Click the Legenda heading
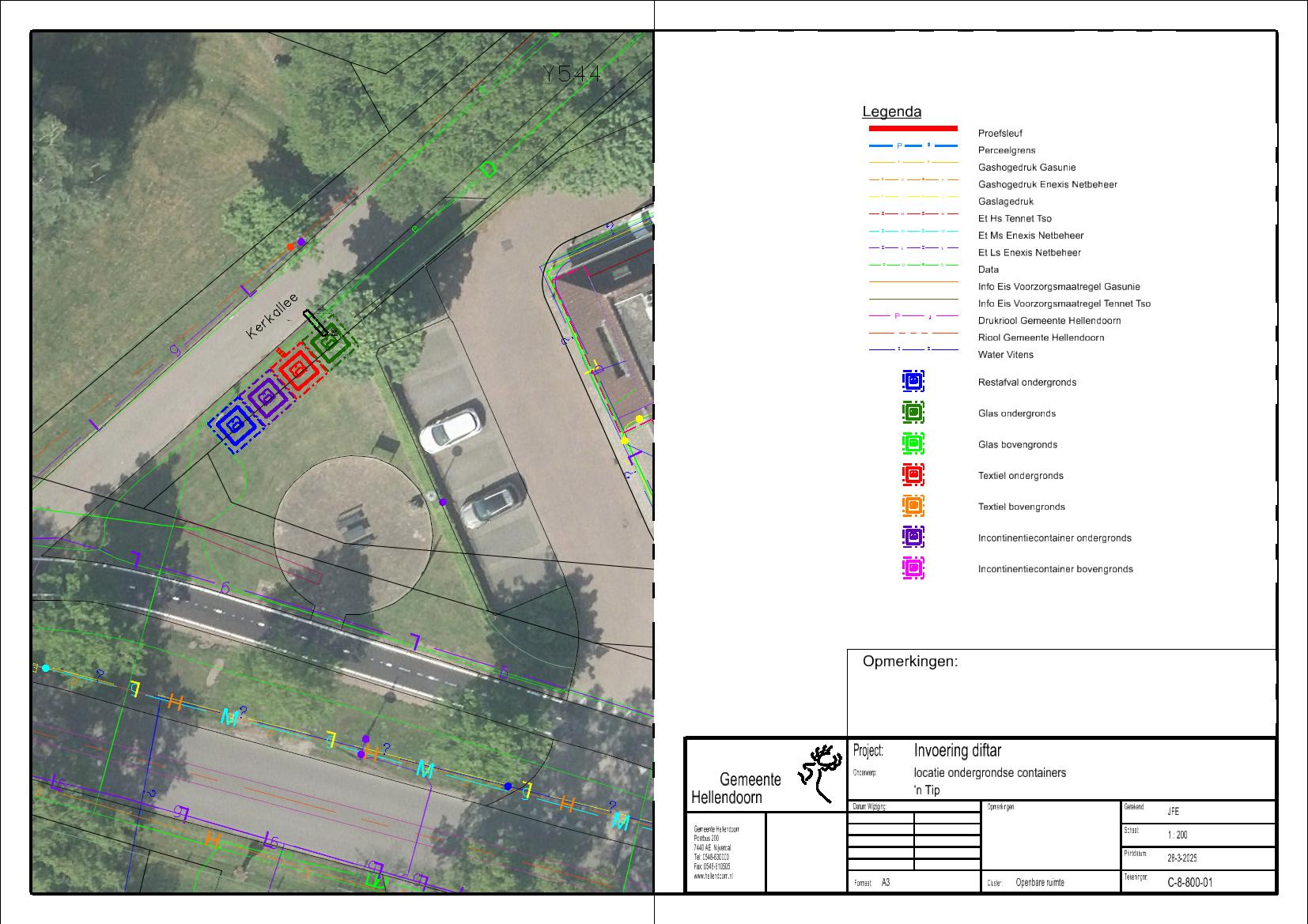1308x924 pixels. 891,112
